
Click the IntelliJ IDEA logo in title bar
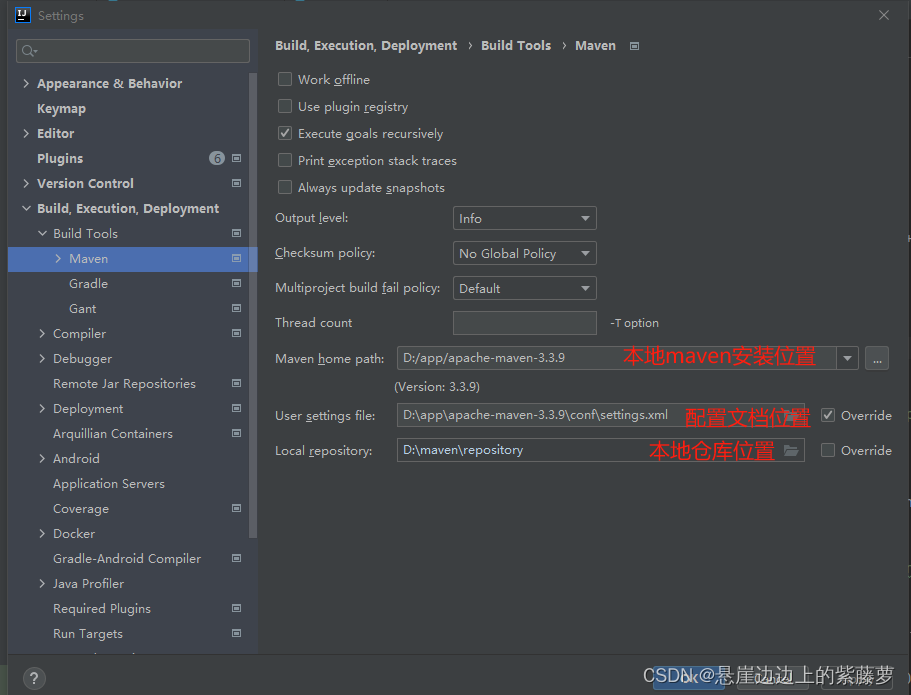[x=23, y=15]
